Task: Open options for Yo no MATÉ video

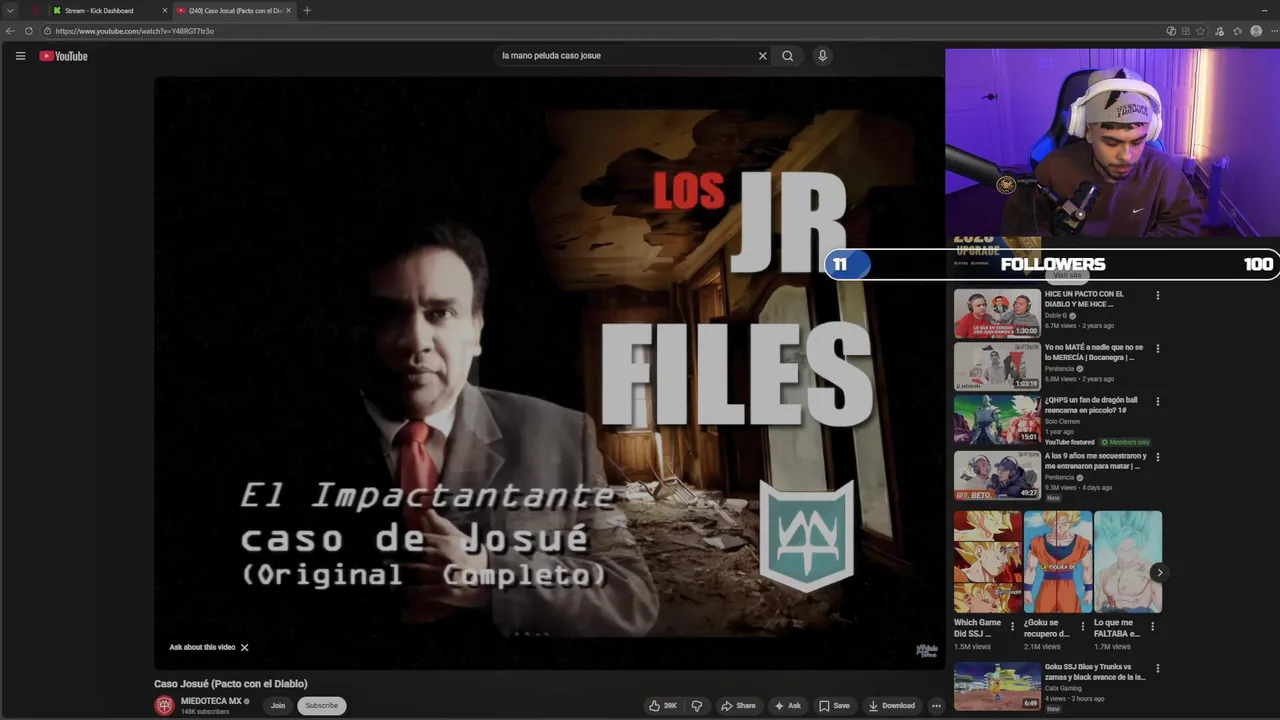Action: tap(1158, 348)
